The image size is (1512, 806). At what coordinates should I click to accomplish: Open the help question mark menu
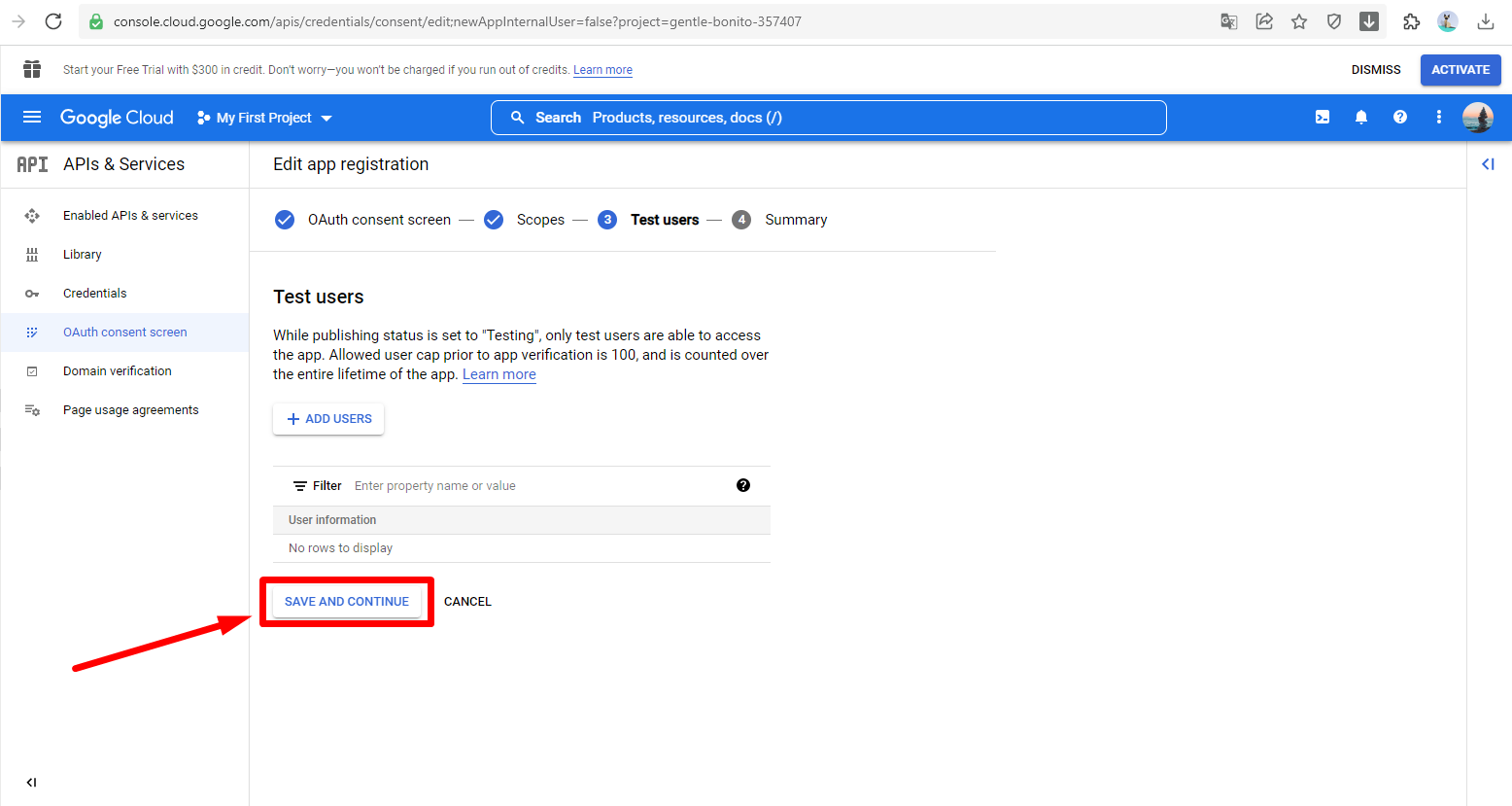point(1400,118)
